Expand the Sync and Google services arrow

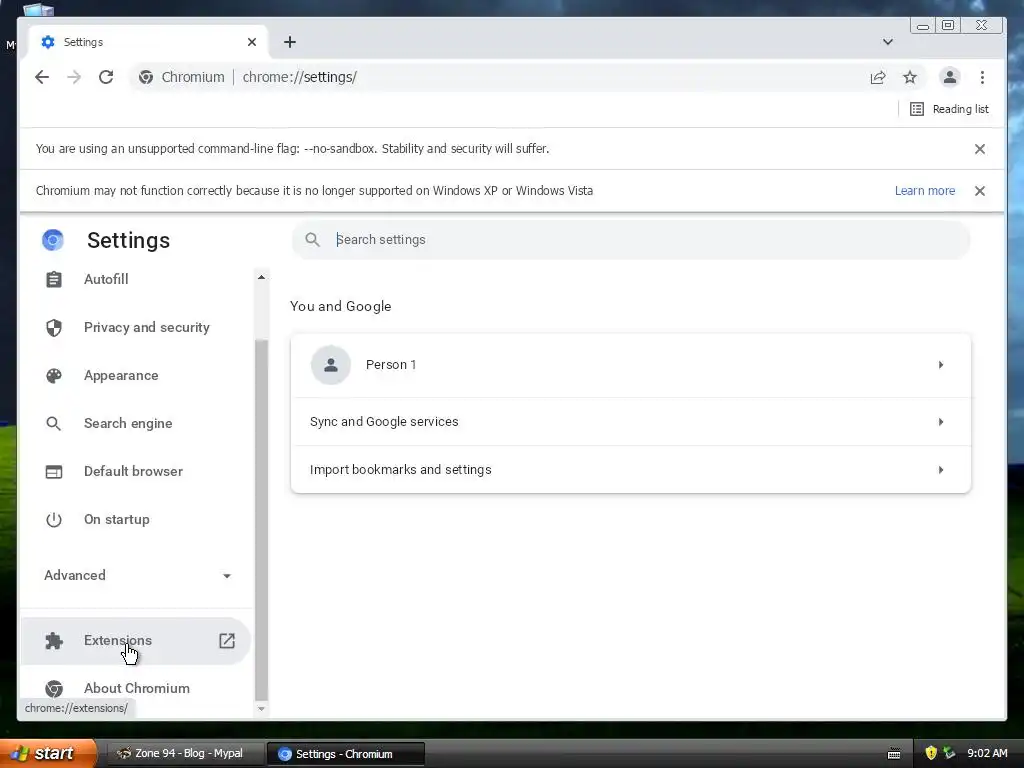pos(940,422)
